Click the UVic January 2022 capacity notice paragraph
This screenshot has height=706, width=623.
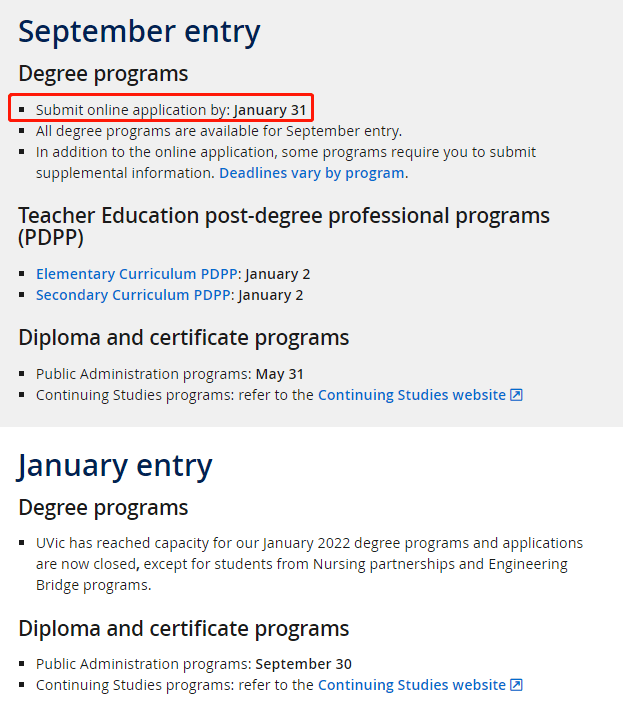coord(300,564)
